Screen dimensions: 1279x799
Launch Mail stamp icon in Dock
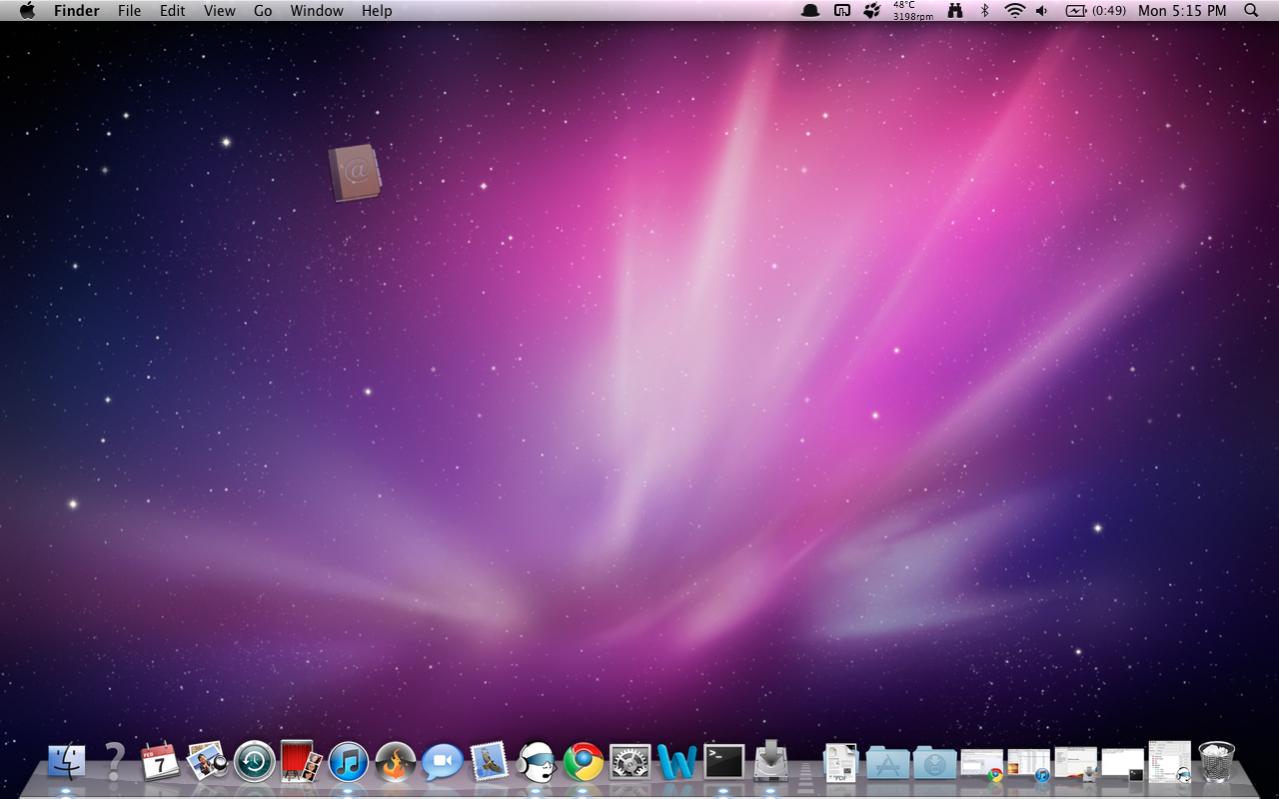coord(489,762)
